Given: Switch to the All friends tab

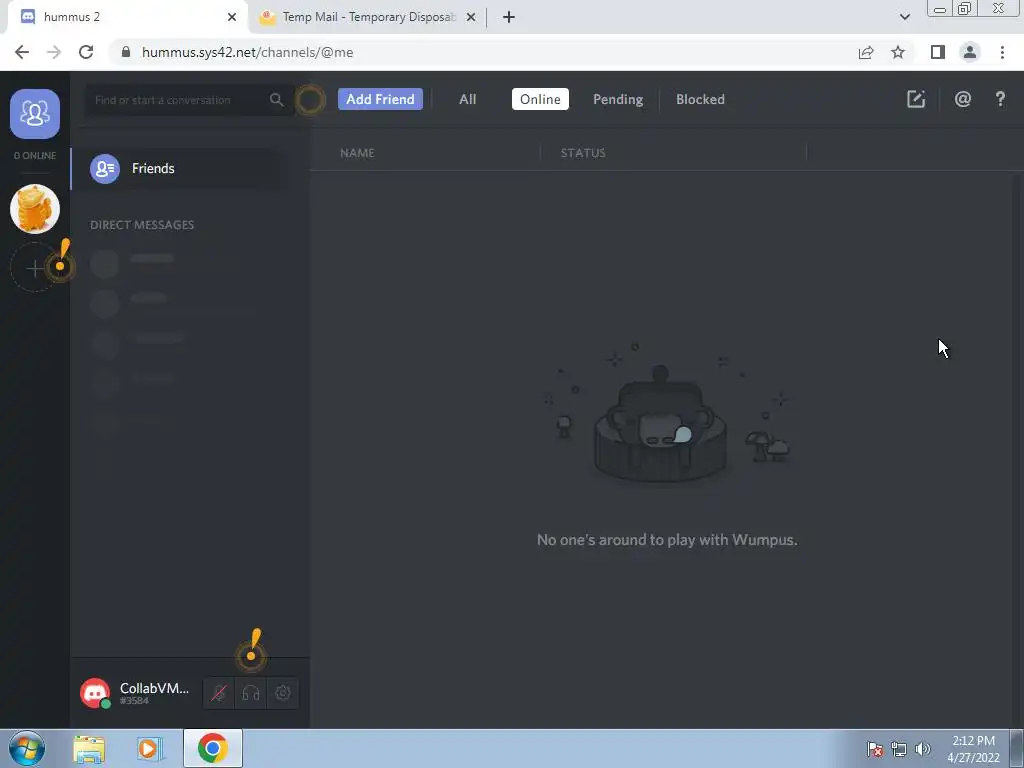Looking at the screenshot, I should pos(468,99).
